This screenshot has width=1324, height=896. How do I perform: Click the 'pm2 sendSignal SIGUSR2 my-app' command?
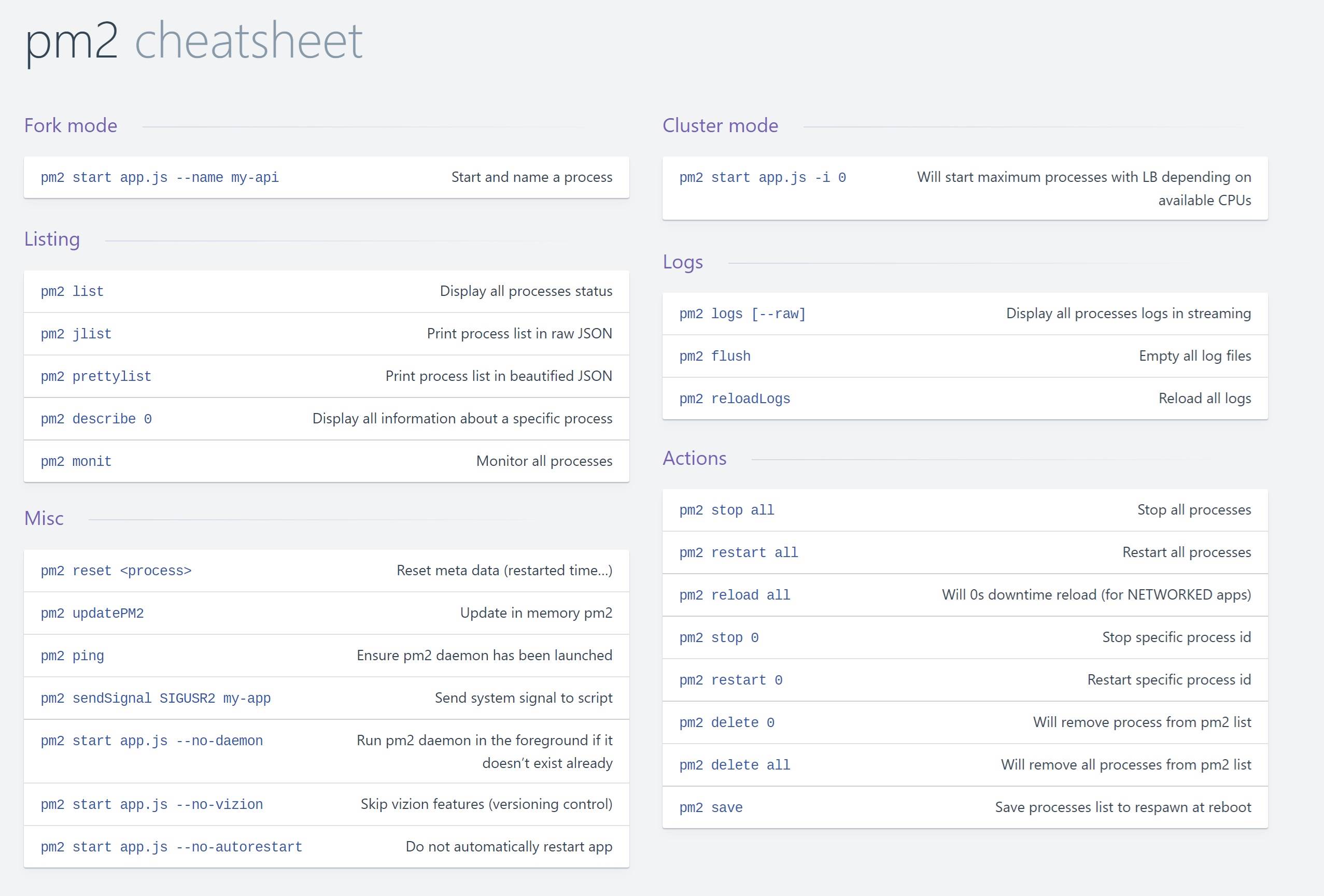tap(156, 699)
